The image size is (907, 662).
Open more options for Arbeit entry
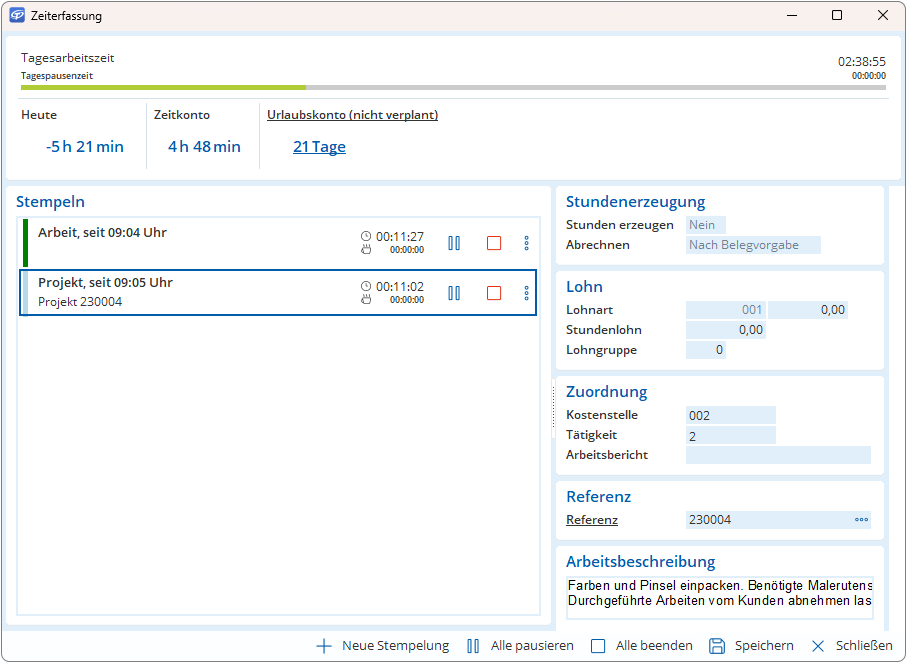tap(526, 243)
